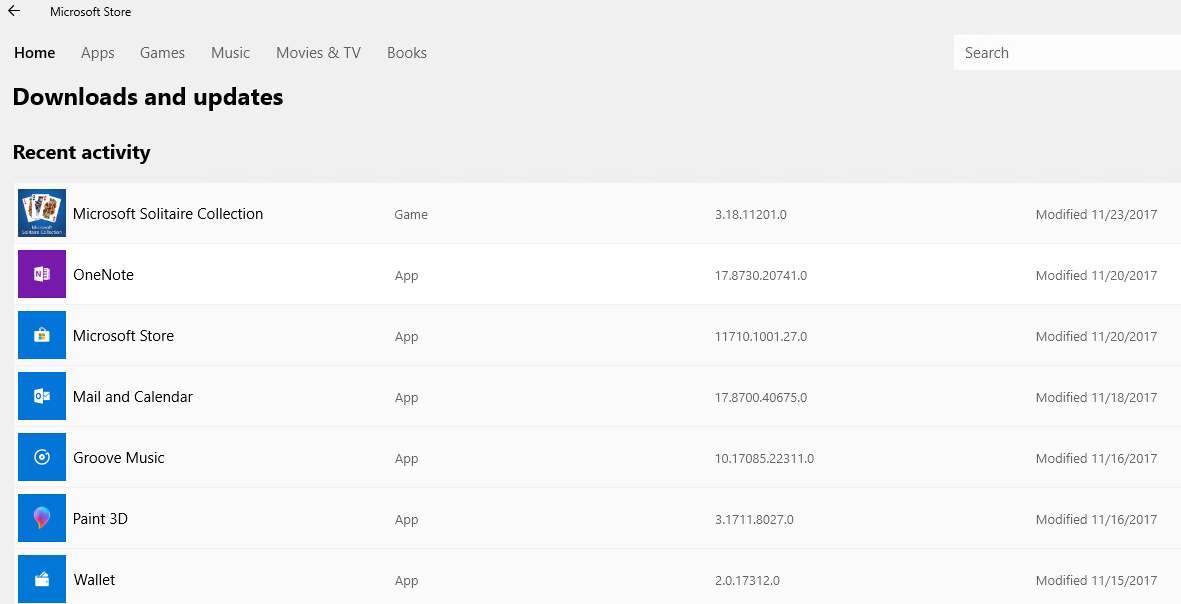This screenshot has height=604, width=1181.
Task: Click the Microsoft Store shopping bag icon
Action: (42, 335)
